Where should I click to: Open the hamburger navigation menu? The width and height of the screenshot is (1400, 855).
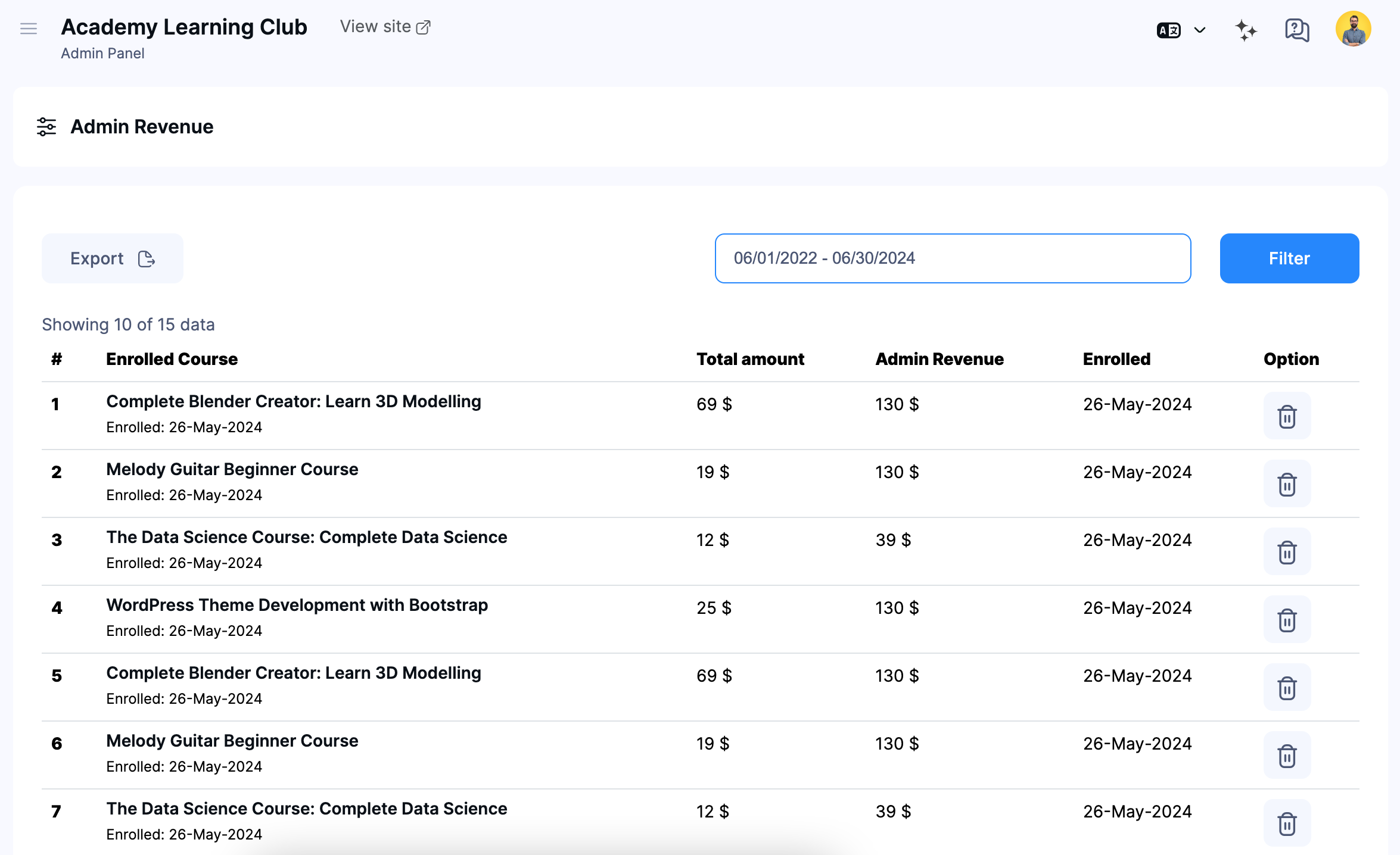click(28, 29)
